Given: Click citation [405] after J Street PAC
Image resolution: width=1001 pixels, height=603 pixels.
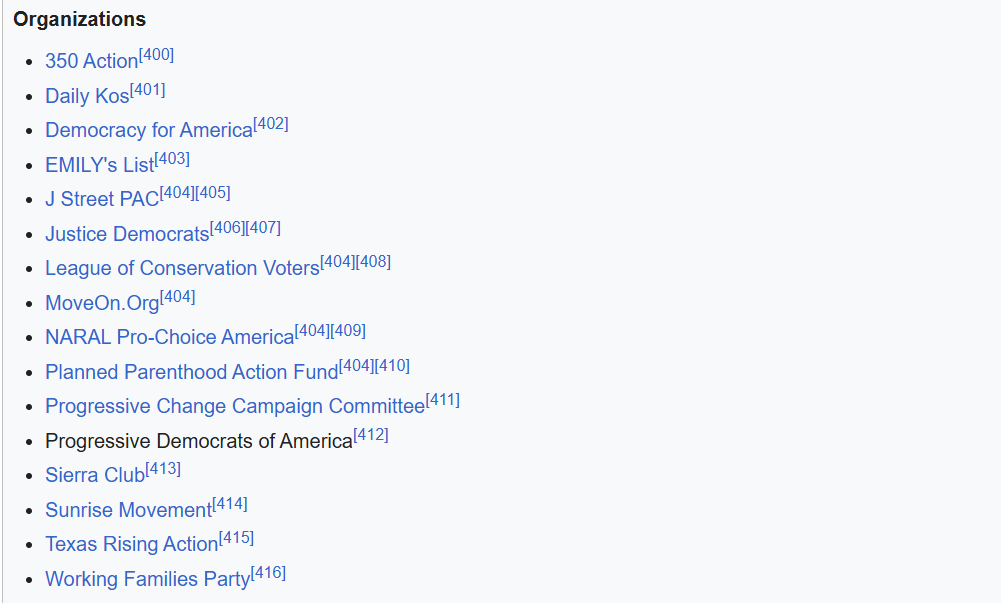Looking at the screenshot, I should coord(213,193).
